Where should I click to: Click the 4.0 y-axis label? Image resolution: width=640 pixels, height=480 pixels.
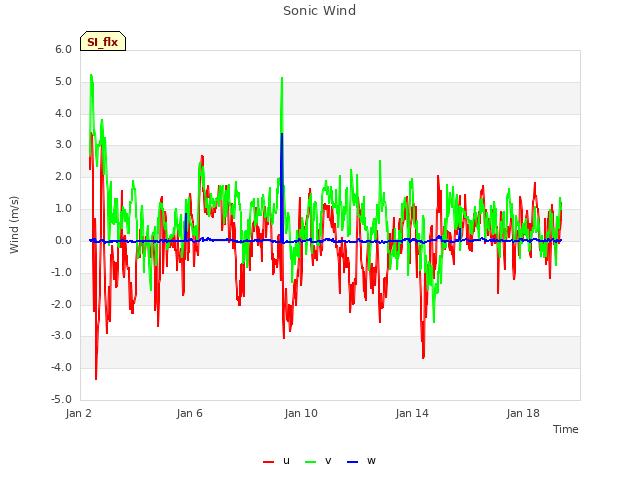point(64,113)
